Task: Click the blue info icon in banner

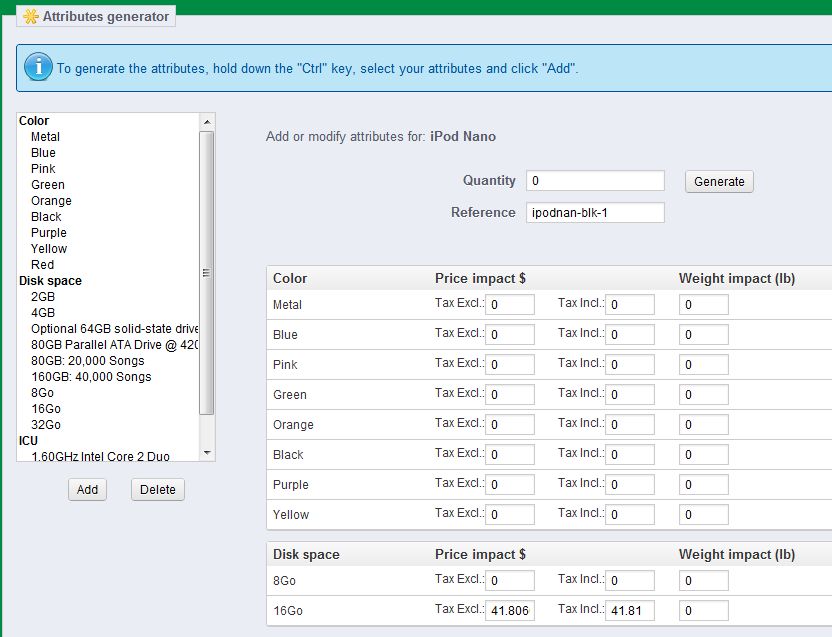Action: coord(38,67)
